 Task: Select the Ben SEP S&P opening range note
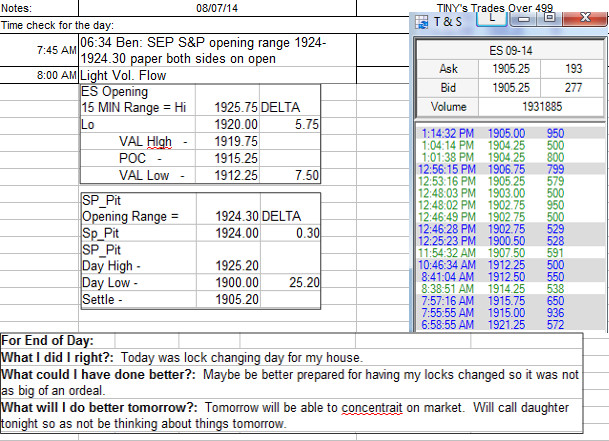click(x=217, y=50)
